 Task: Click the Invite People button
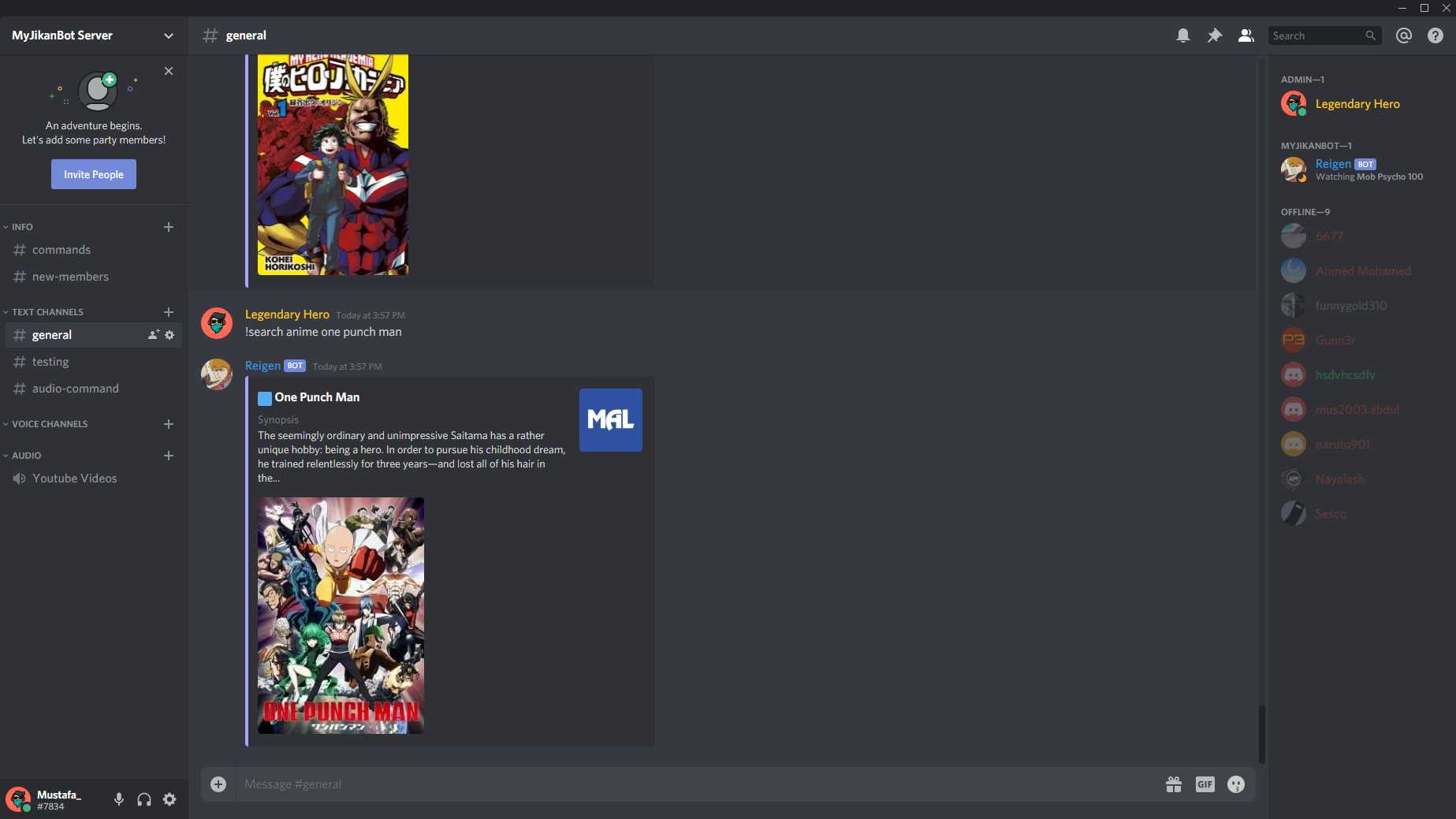(94, 174)
